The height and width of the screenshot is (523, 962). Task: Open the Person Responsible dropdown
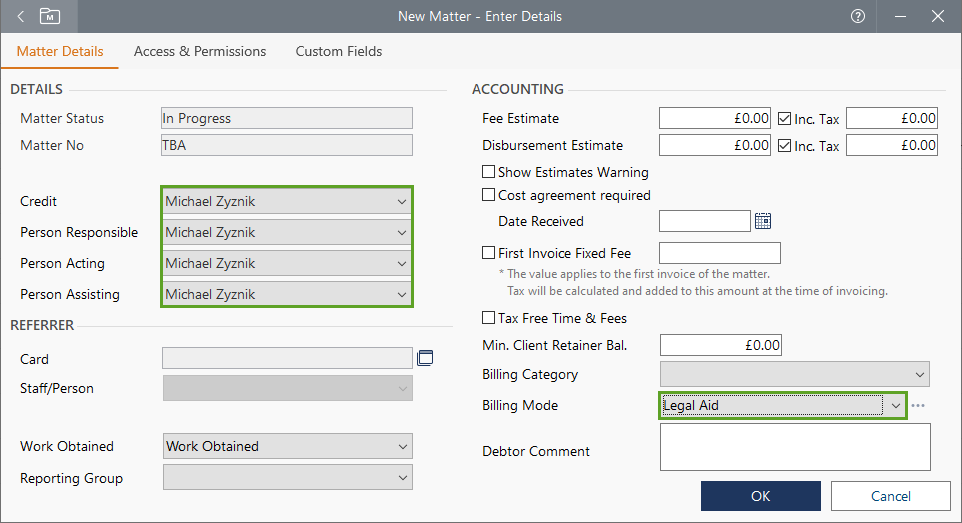click(401, 233)
